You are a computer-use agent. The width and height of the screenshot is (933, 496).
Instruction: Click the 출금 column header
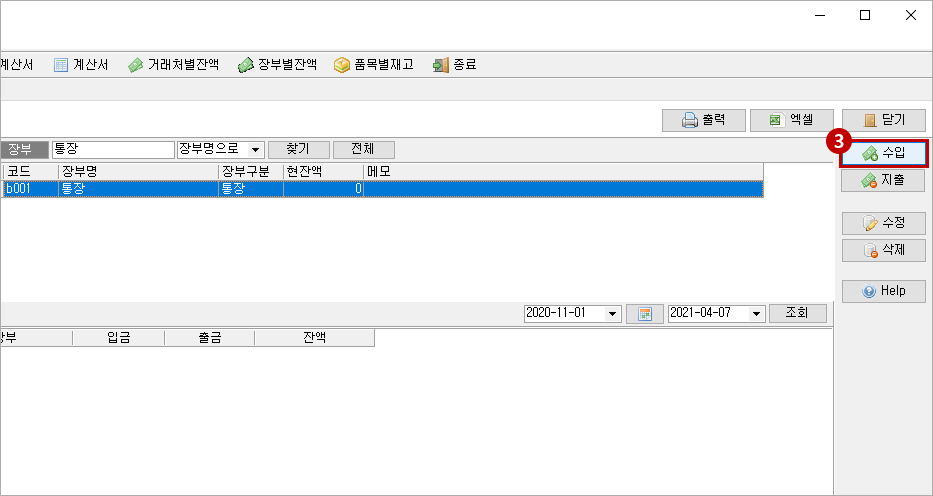[209, 338]
